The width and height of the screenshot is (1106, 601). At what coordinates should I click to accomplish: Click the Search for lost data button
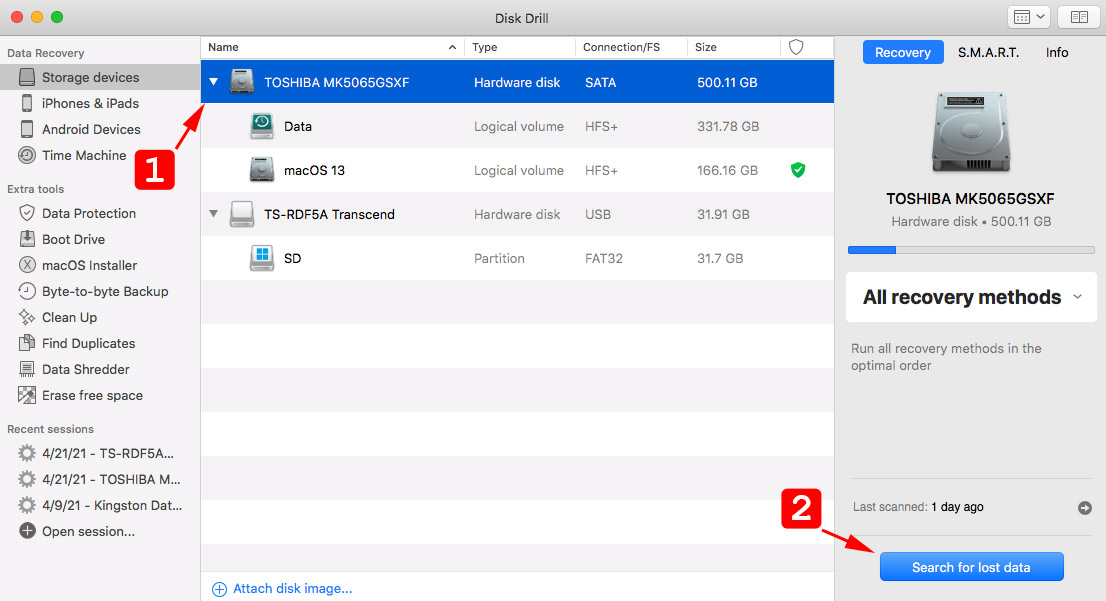pos(971,567)
